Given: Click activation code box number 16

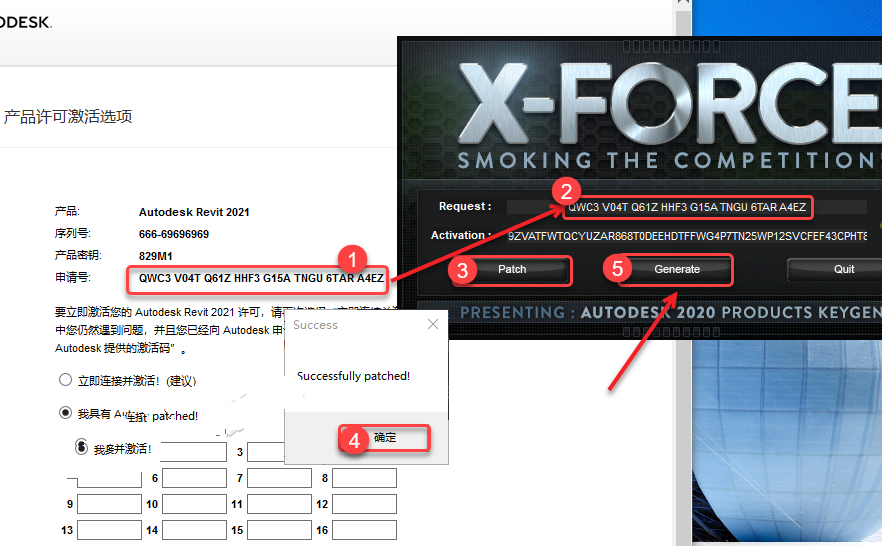Looking at the screenshot, I should (364, 530).
